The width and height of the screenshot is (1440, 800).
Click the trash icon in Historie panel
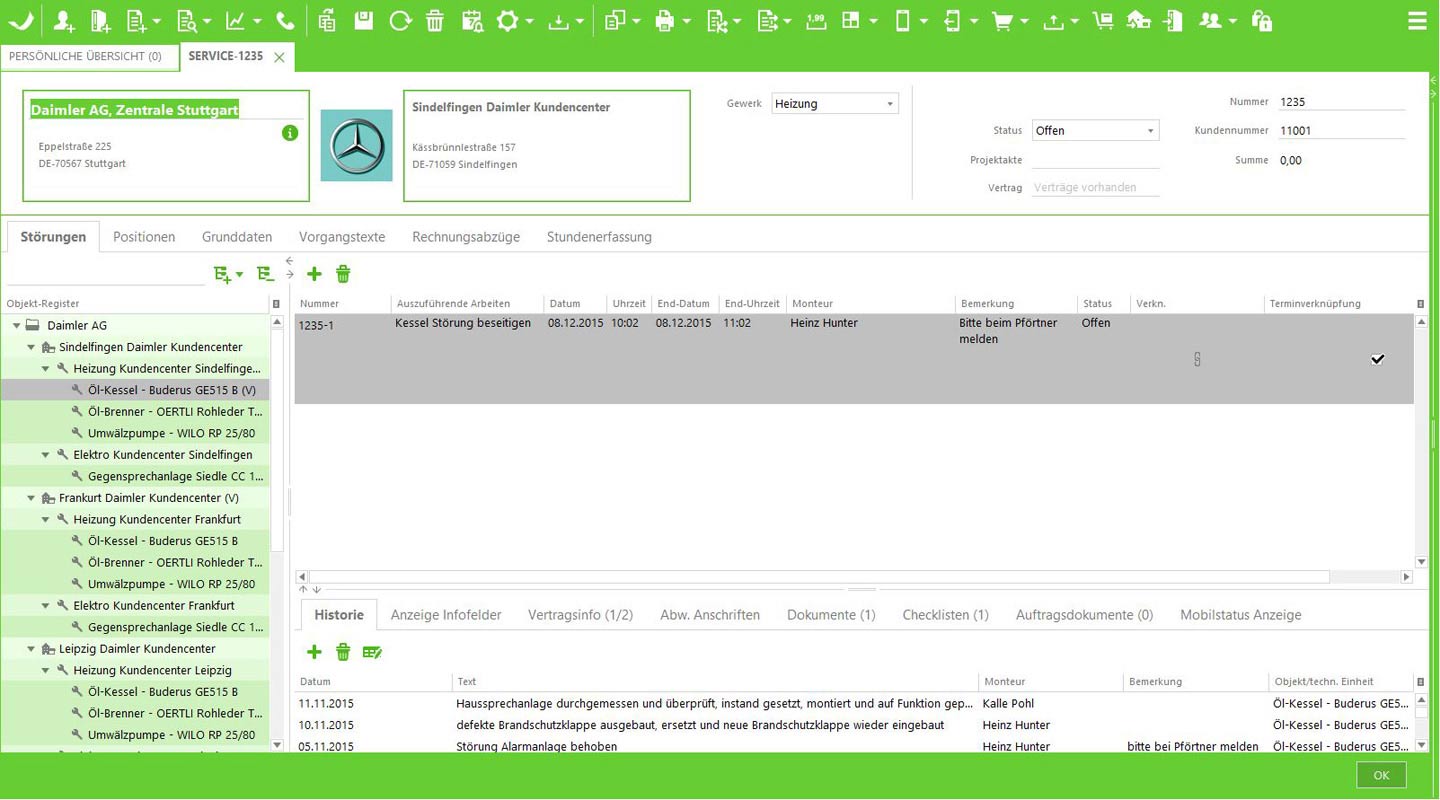click(x=343, y=652)
